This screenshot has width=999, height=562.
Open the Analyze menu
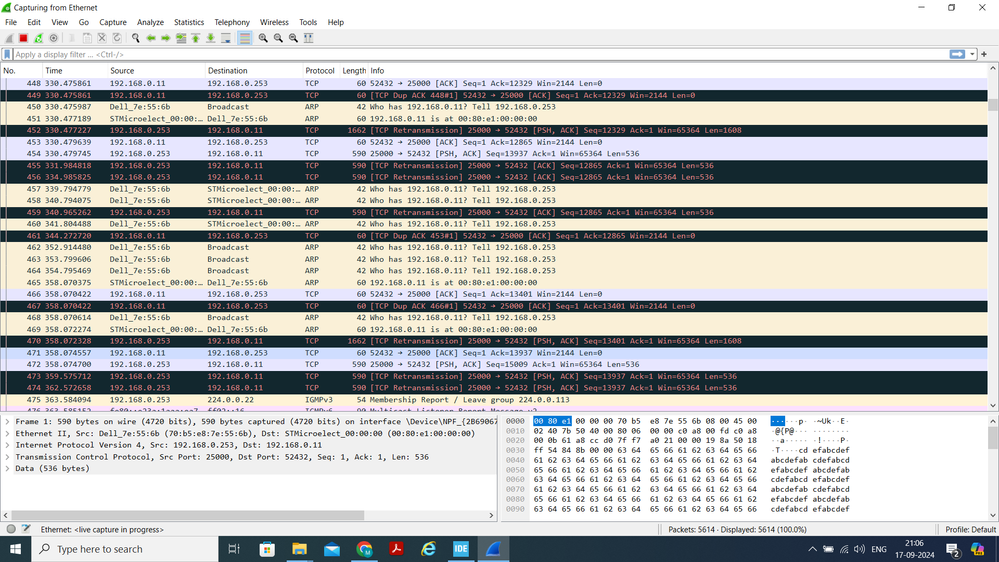click(x=150, y=22)
